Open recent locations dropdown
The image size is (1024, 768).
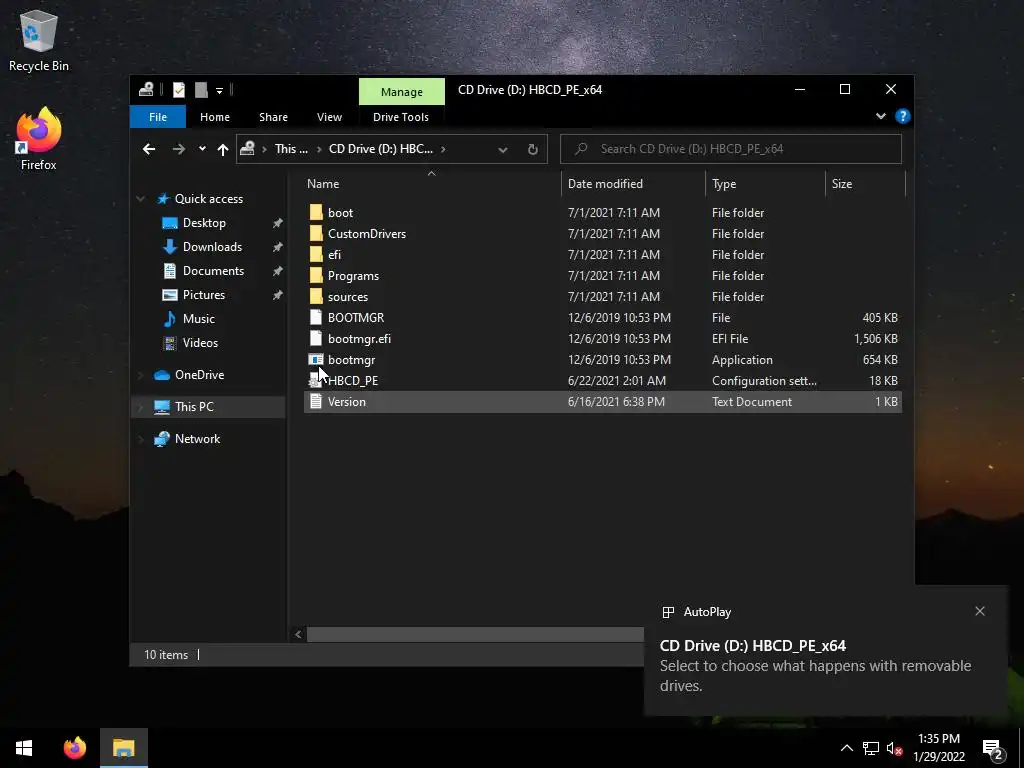pos(202,149)
